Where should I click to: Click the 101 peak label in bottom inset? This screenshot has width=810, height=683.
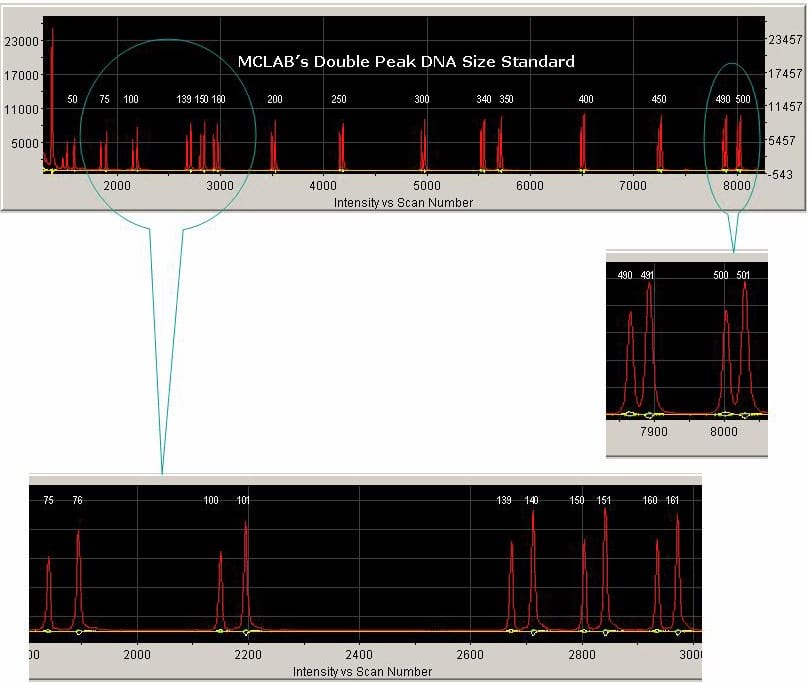[243, 500]
